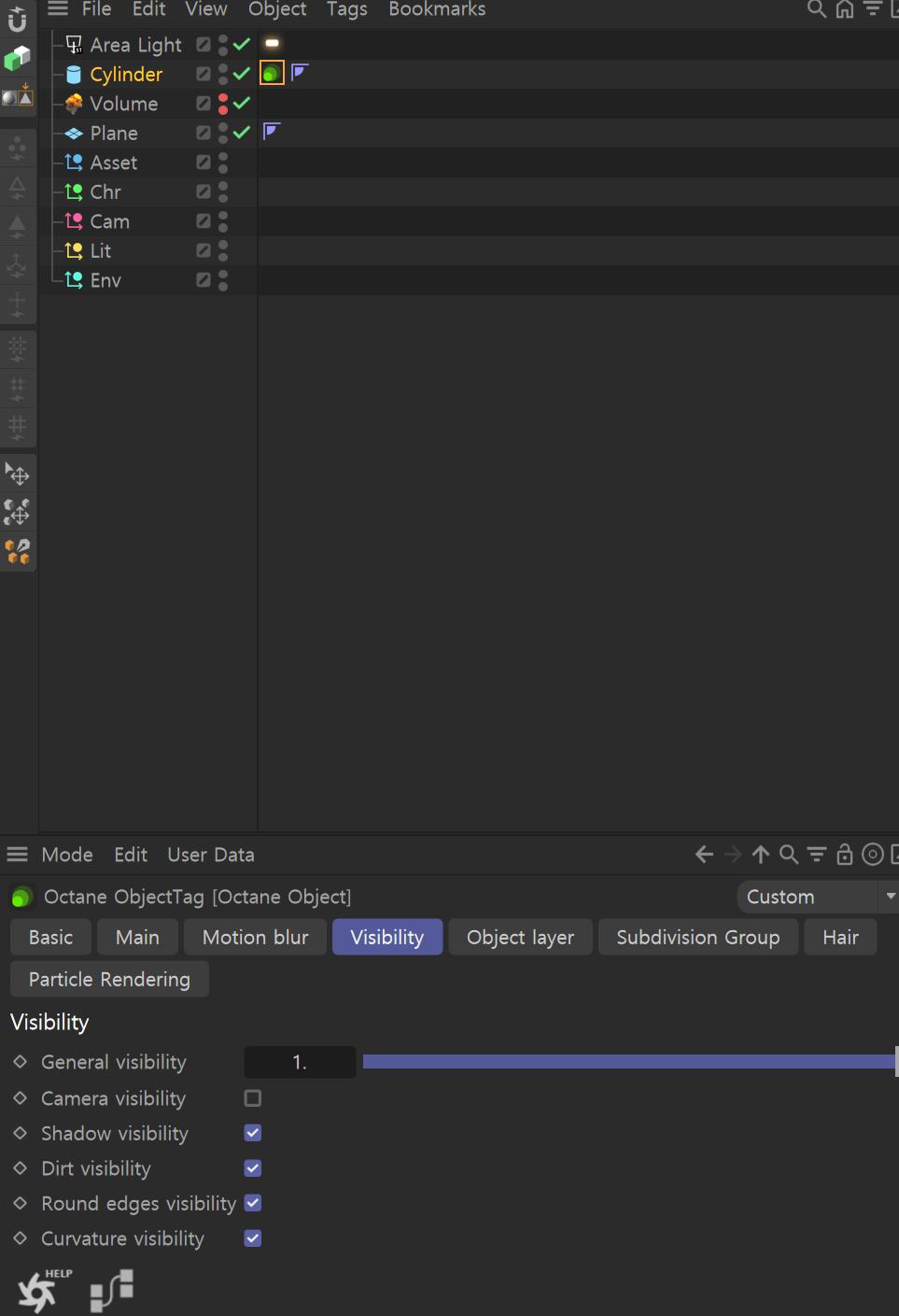This screenshot has width=899, height=1316.
Task: Click the lock icon in Attribute Manager
Action: 844,855
